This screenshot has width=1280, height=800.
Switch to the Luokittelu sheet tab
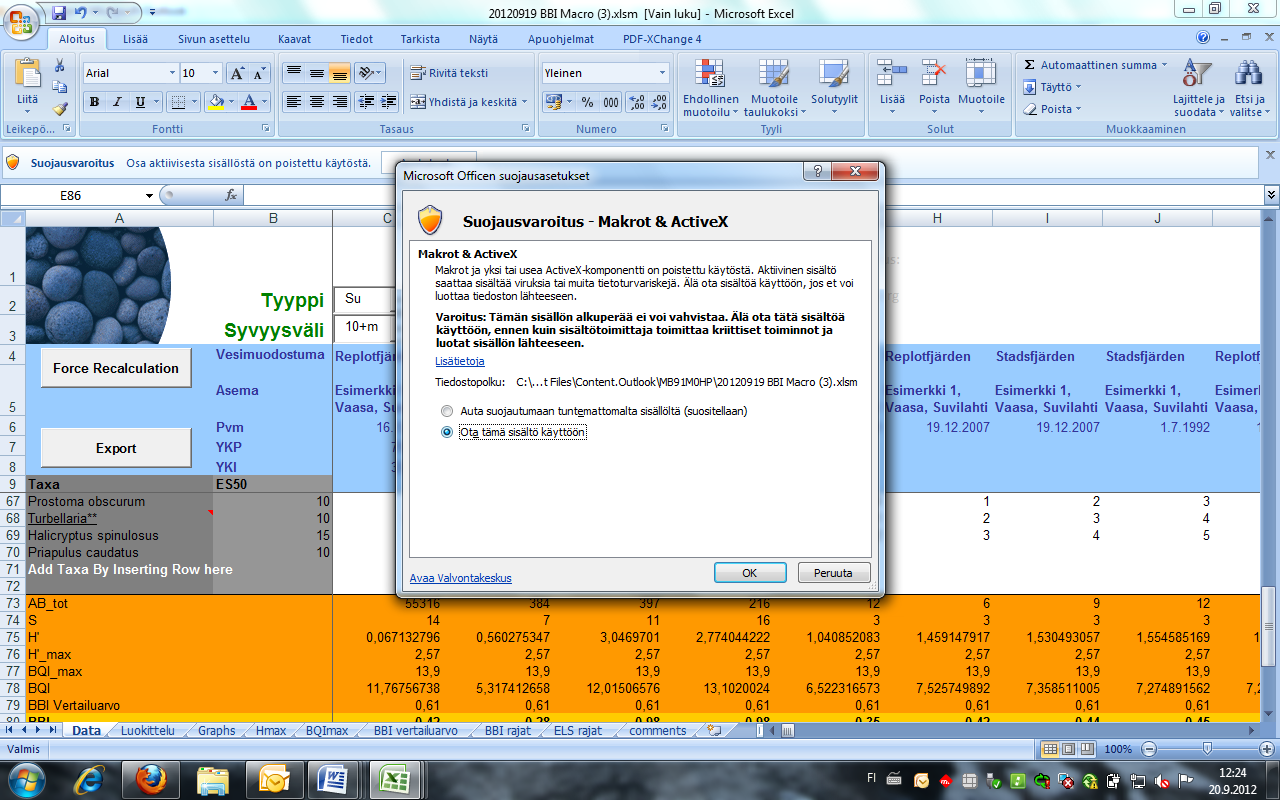[148, 731]
